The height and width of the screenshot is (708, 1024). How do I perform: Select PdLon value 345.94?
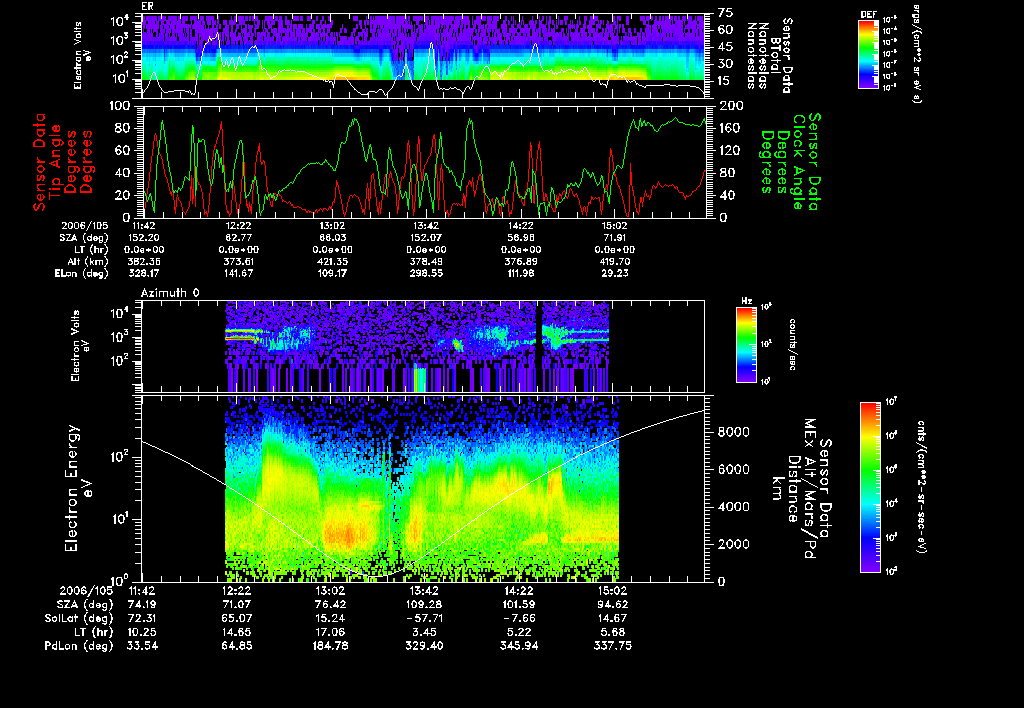click(519, 646)
